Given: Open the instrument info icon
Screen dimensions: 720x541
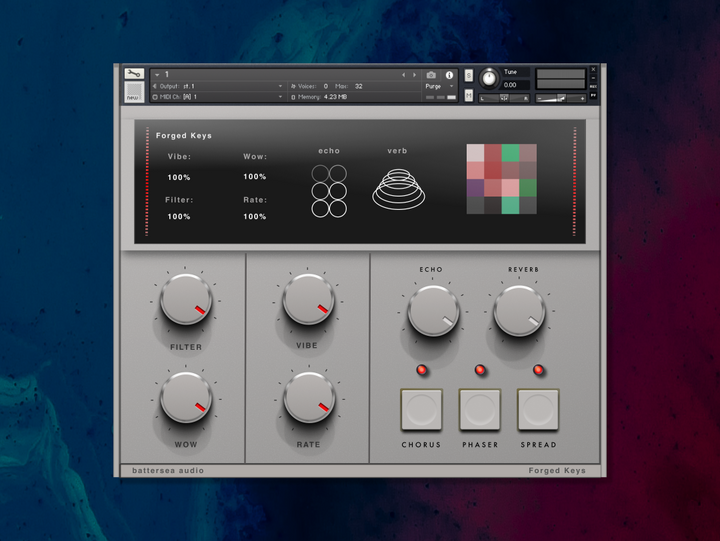Looking at the screenshot, I should [x=449, y=75].
